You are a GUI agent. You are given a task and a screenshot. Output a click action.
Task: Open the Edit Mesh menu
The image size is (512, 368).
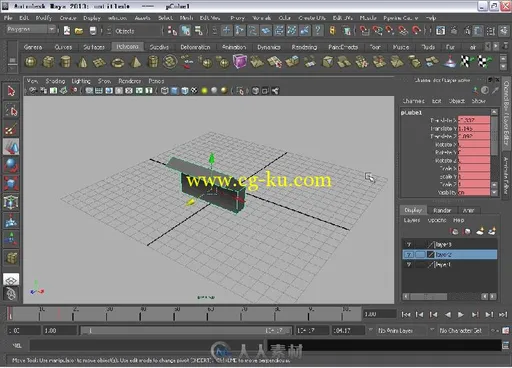(209, 18)
